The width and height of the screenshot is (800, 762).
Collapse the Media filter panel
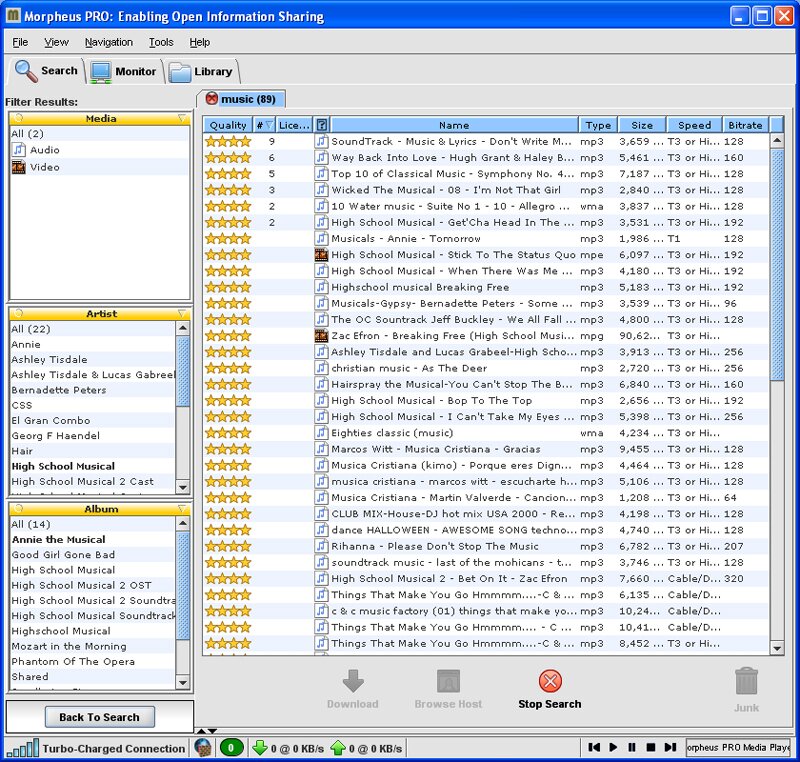pos(181,118)
